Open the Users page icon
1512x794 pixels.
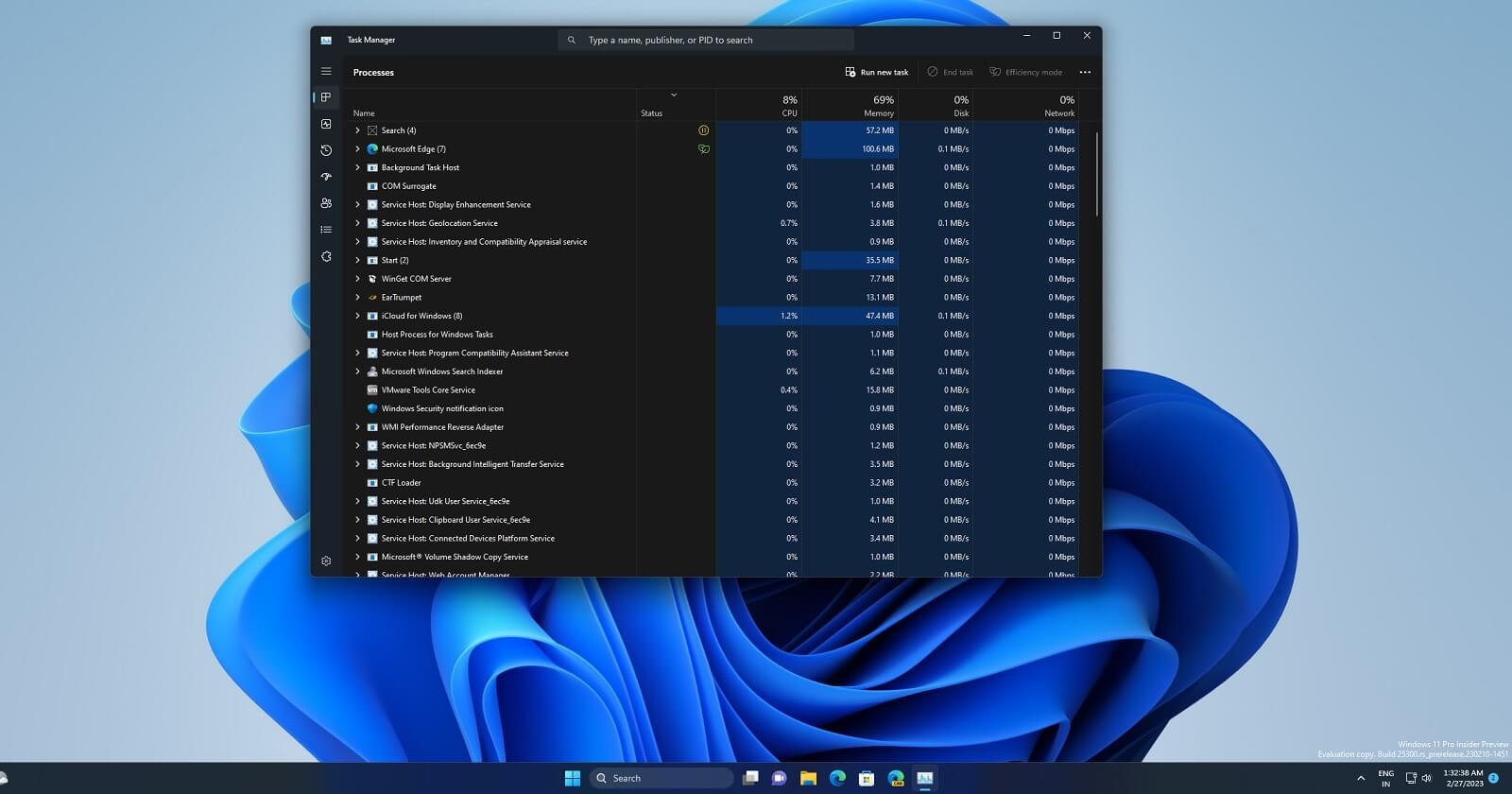[326, 203]
